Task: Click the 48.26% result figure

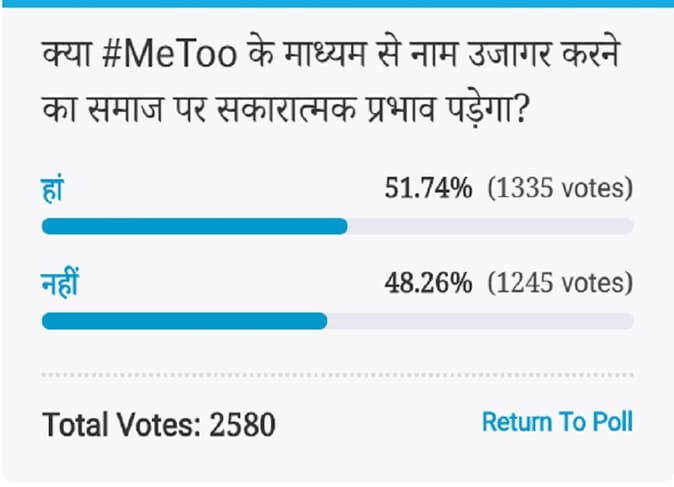Action: coord(429,283)
